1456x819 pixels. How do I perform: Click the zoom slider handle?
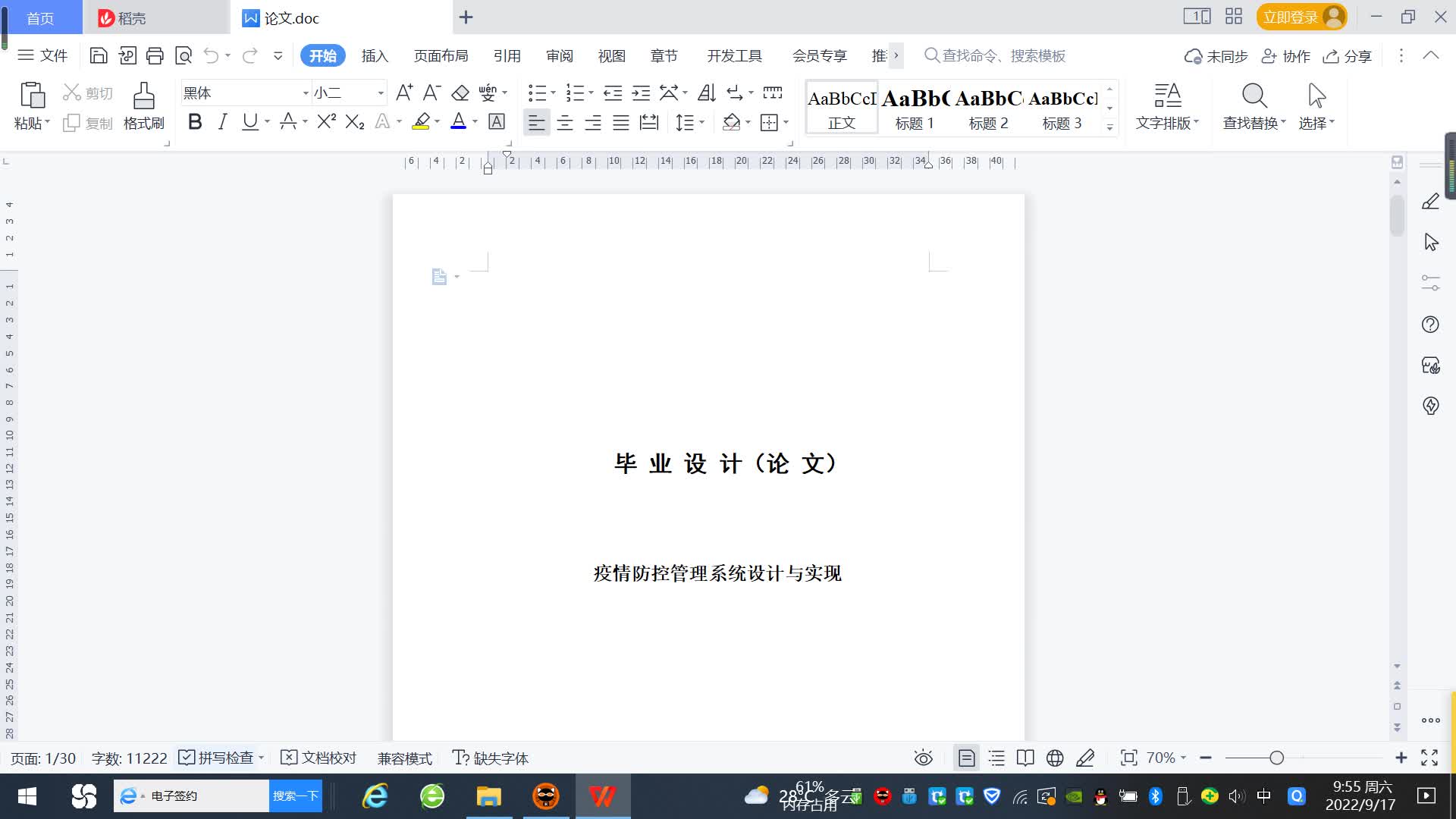pyautogui.click(x=1277, y=758)
